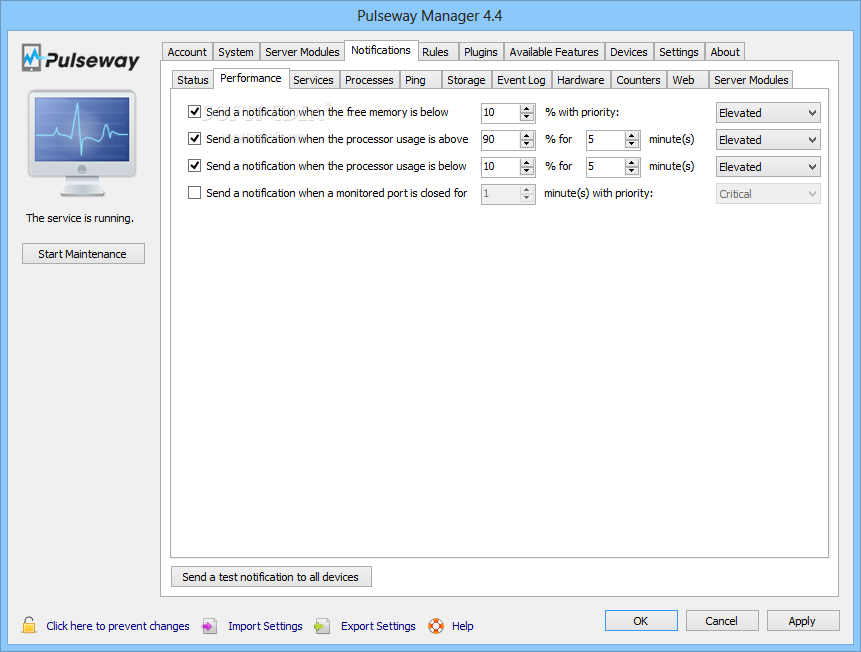Switch to the Counters sub-tab
Viewport: 861px width, 652px height.
click(x=639, y=80)
